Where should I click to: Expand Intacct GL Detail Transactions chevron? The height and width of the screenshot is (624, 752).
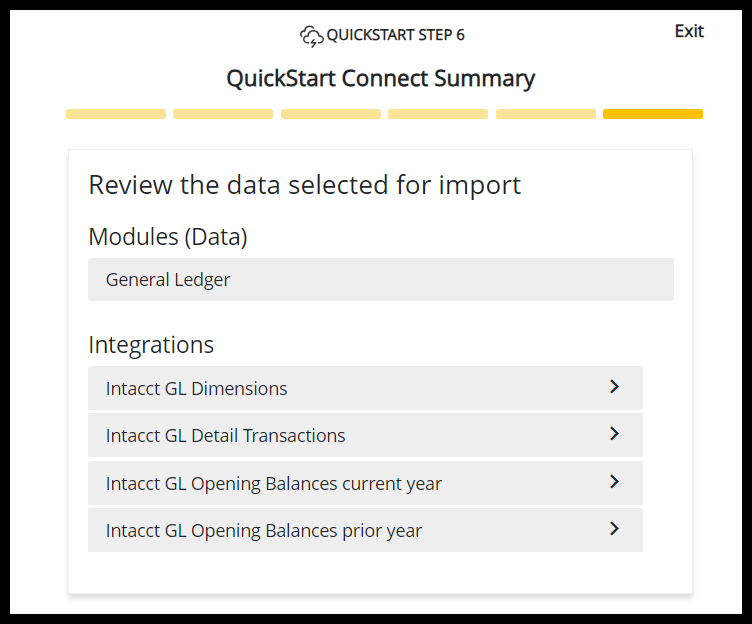point(614,434)
